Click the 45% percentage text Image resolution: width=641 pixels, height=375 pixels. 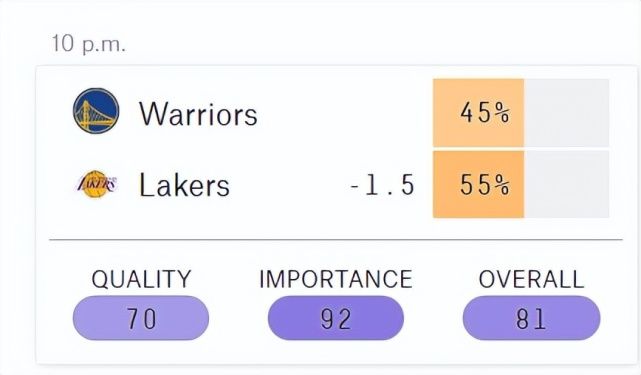point(485,112)
